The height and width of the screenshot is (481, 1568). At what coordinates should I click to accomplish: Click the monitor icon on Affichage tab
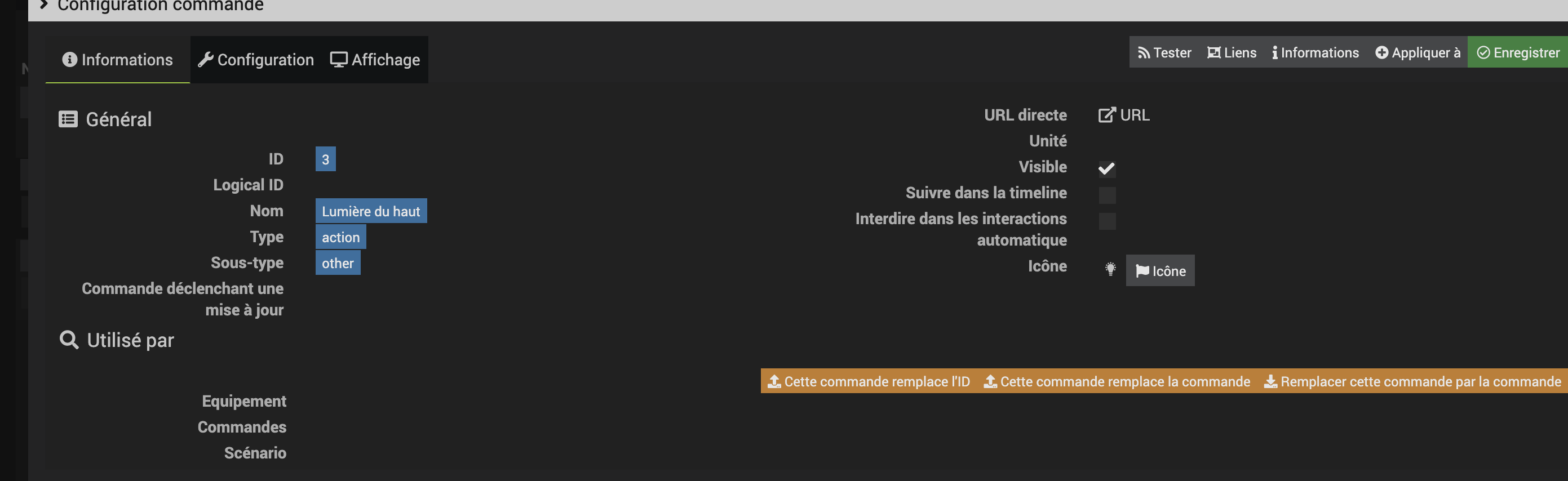coord(338,60)
